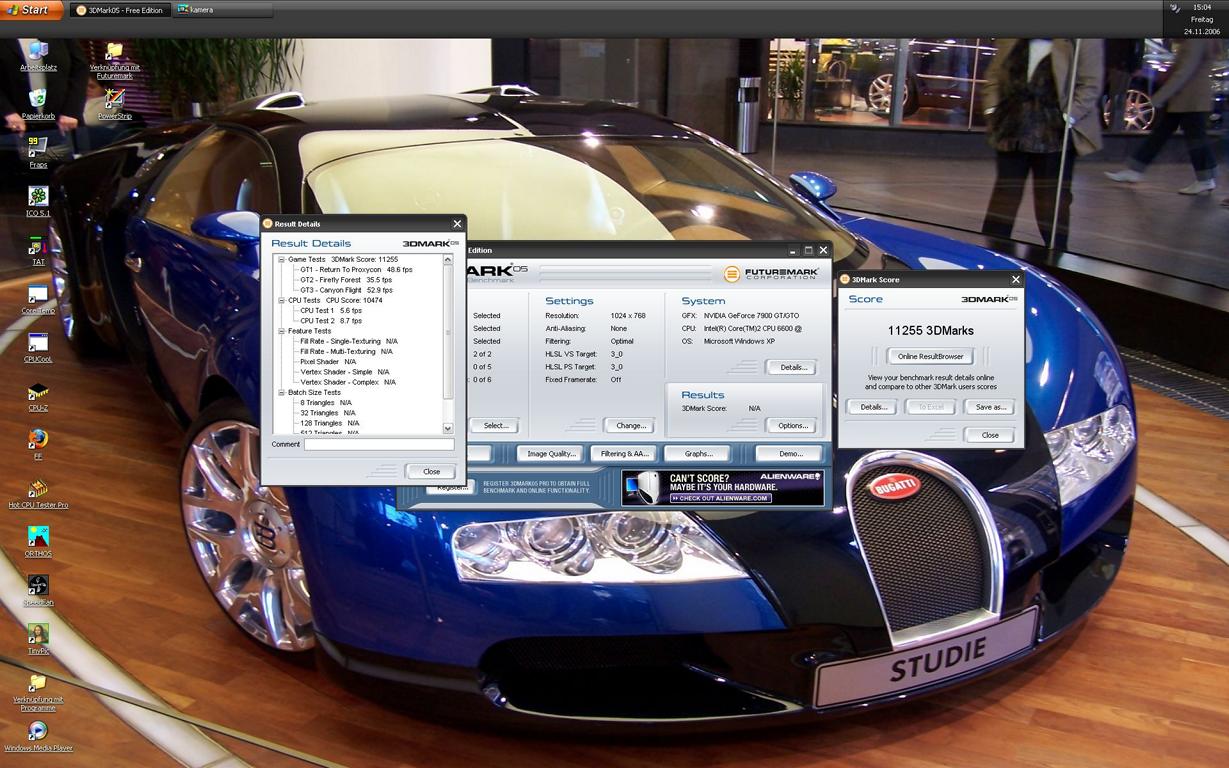Select the CPU Test 1 row
Screen dimensions: 1229x768
331,310
